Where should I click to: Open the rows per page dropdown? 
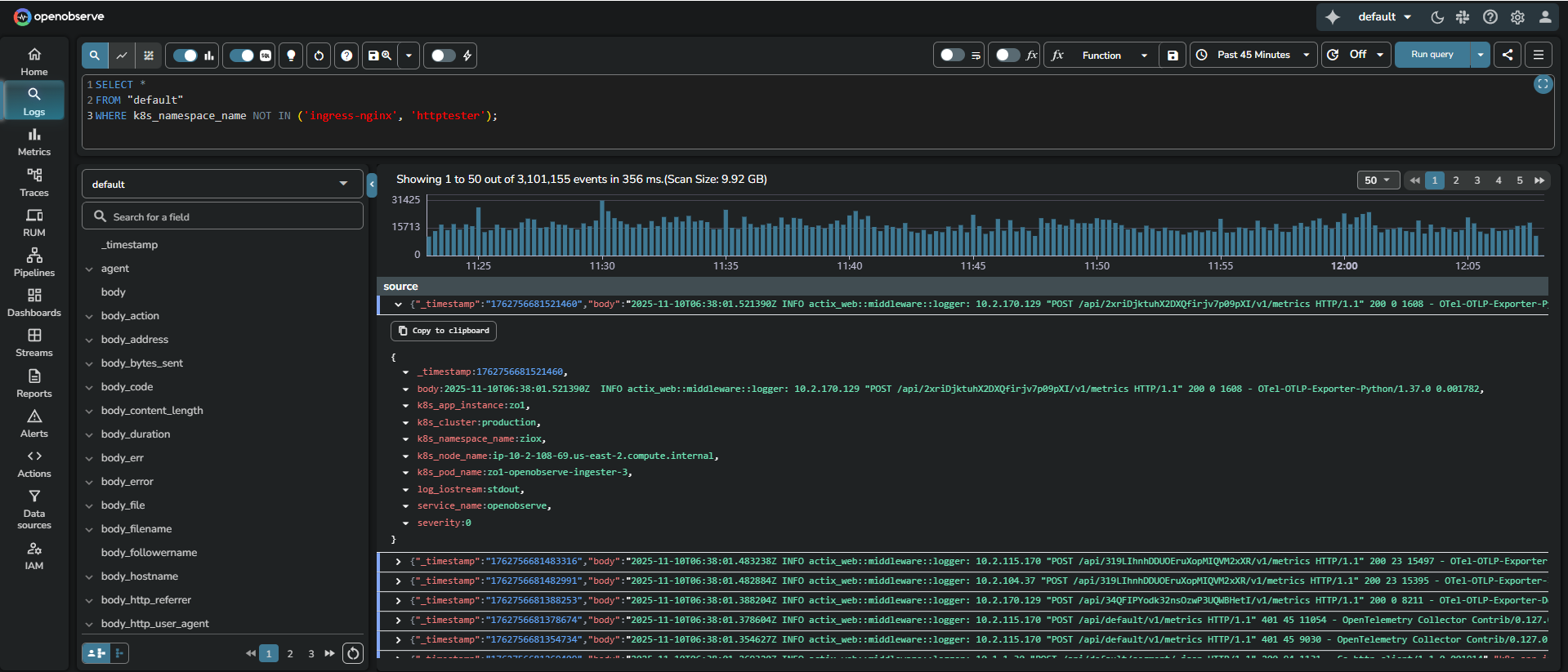coord(1378,180)
